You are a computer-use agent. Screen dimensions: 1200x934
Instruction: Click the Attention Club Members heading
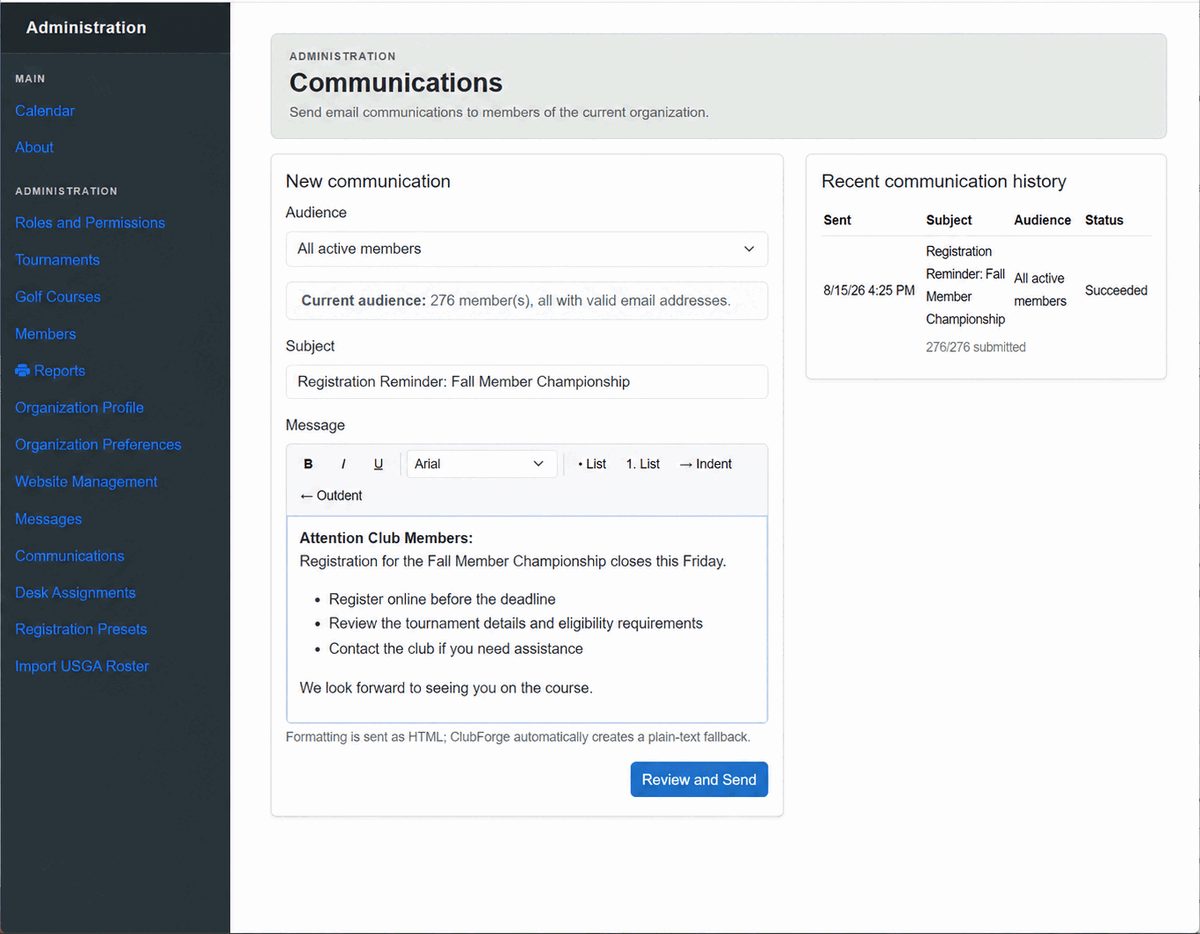(x=386, y=538)
